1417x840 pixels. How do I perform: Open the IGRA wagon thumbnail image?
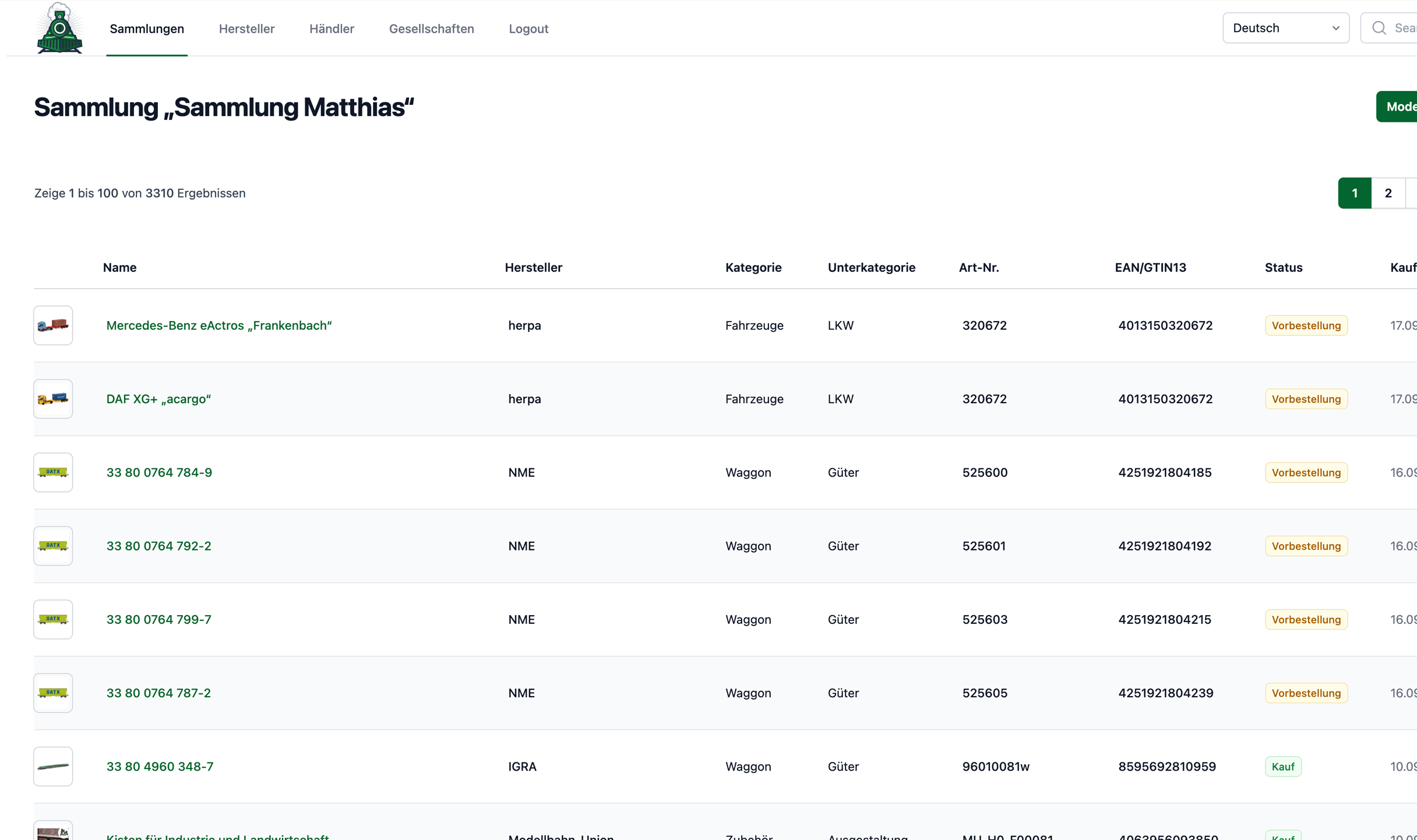[52, 766]
